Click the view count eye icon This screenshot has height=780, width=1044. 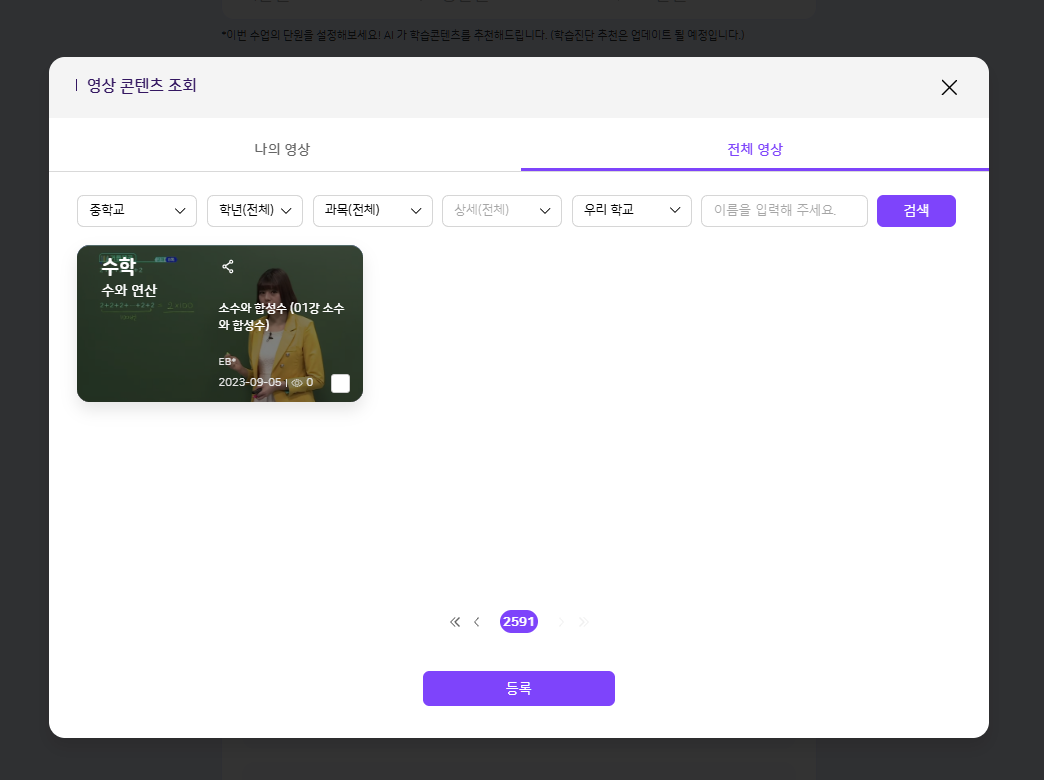[297, 382]
